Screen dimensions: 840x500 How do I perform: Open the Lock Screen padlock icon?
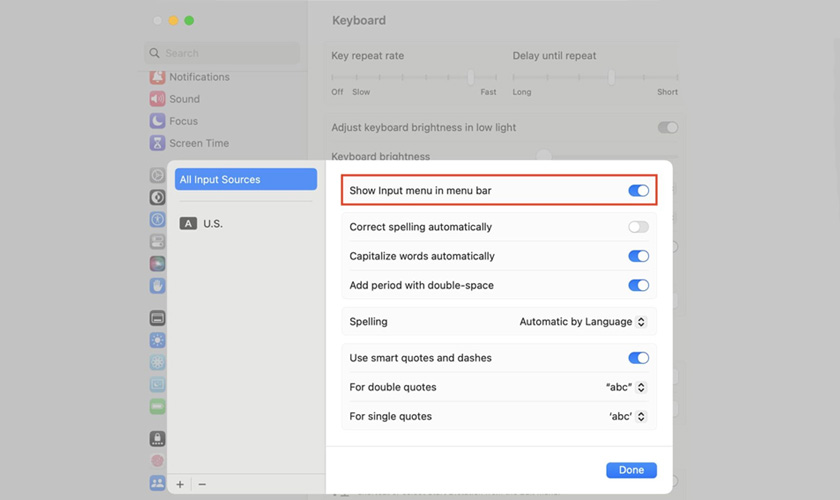point(157,439)
